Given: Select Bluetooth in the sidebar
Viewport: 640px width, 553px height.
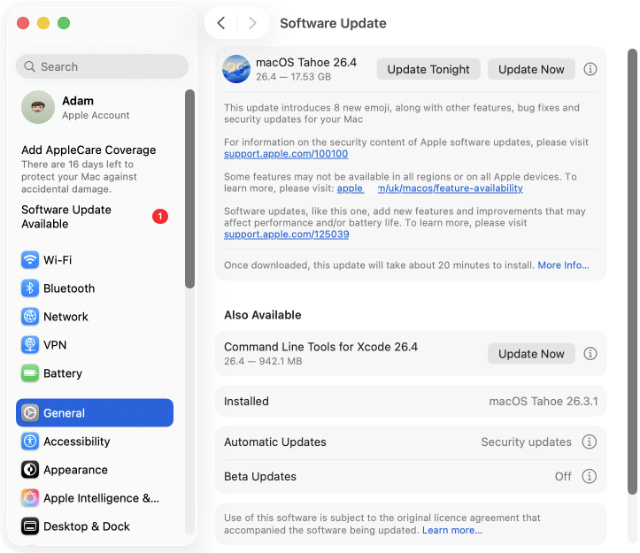Looking at the screenshot, I should (x=95, y=289).
